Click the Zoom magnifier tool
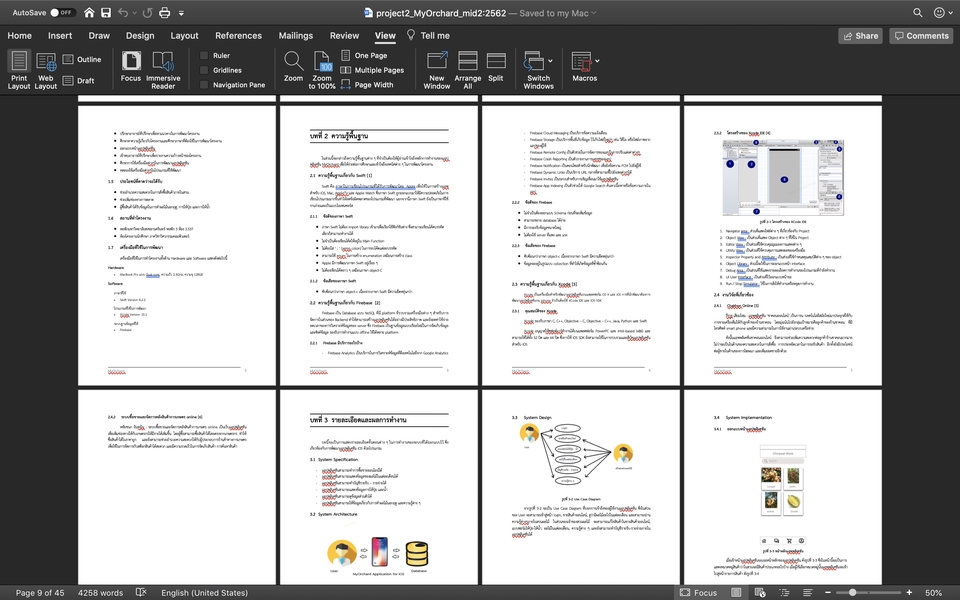 coord(293,62)
